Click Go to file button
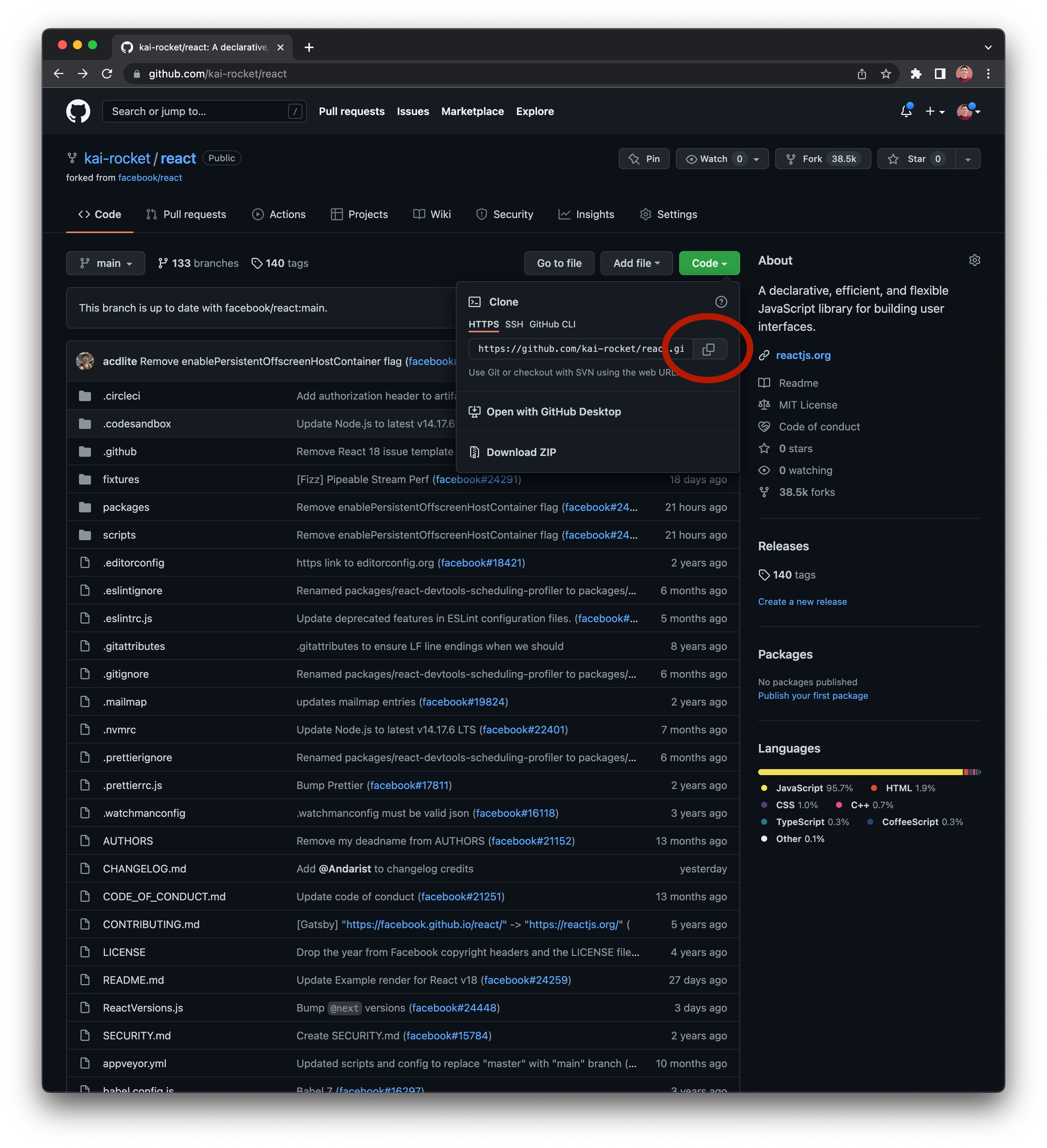 click(559, 263)
